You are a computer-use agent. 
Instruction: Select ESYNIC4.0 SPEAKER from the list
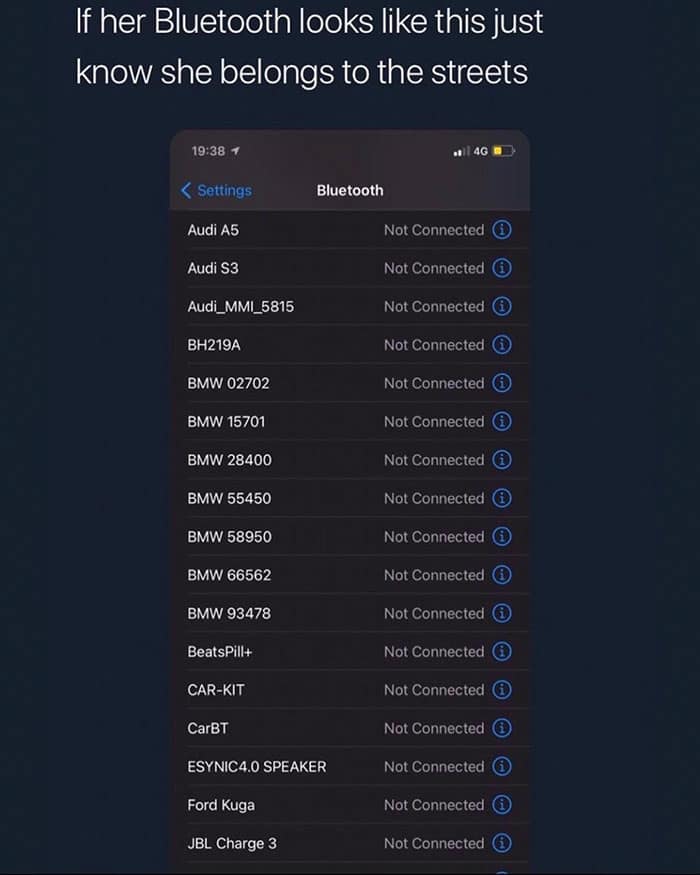click(257, 767)
